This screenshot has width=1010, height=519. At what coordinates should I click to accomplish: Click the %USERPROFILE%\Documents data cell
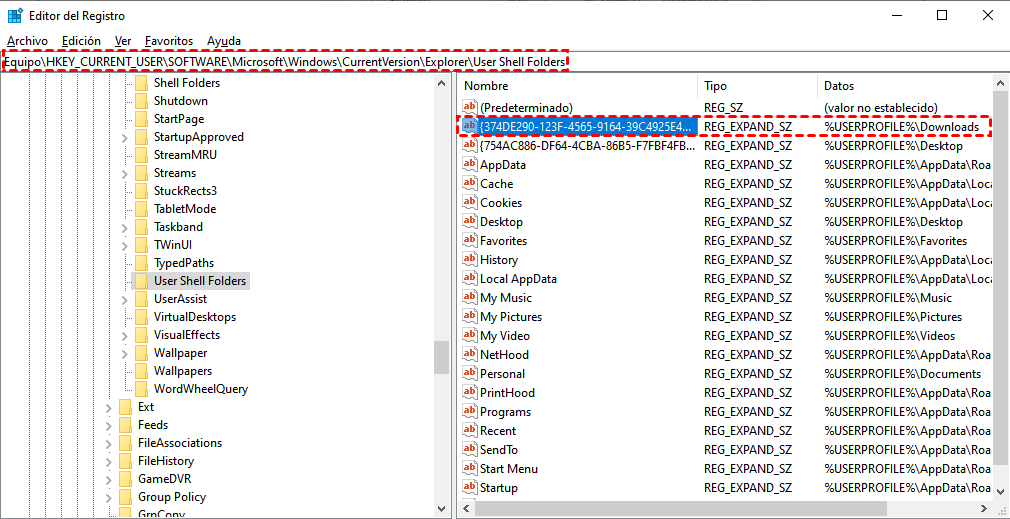[902, 374]
